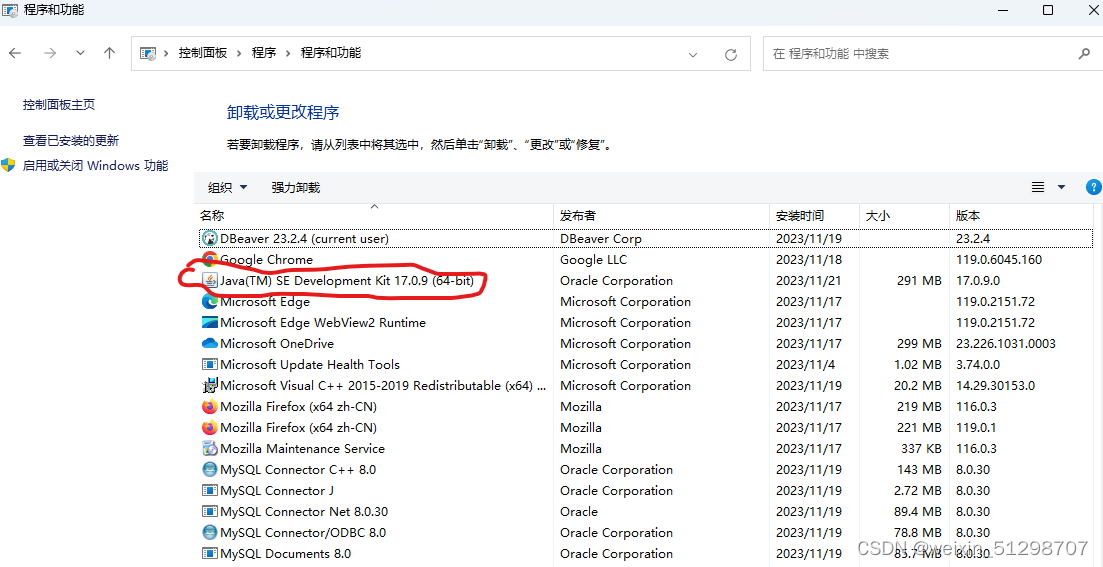
Task: Click version 23.226.1031.0003 cell
Action: coord(1006,344)
